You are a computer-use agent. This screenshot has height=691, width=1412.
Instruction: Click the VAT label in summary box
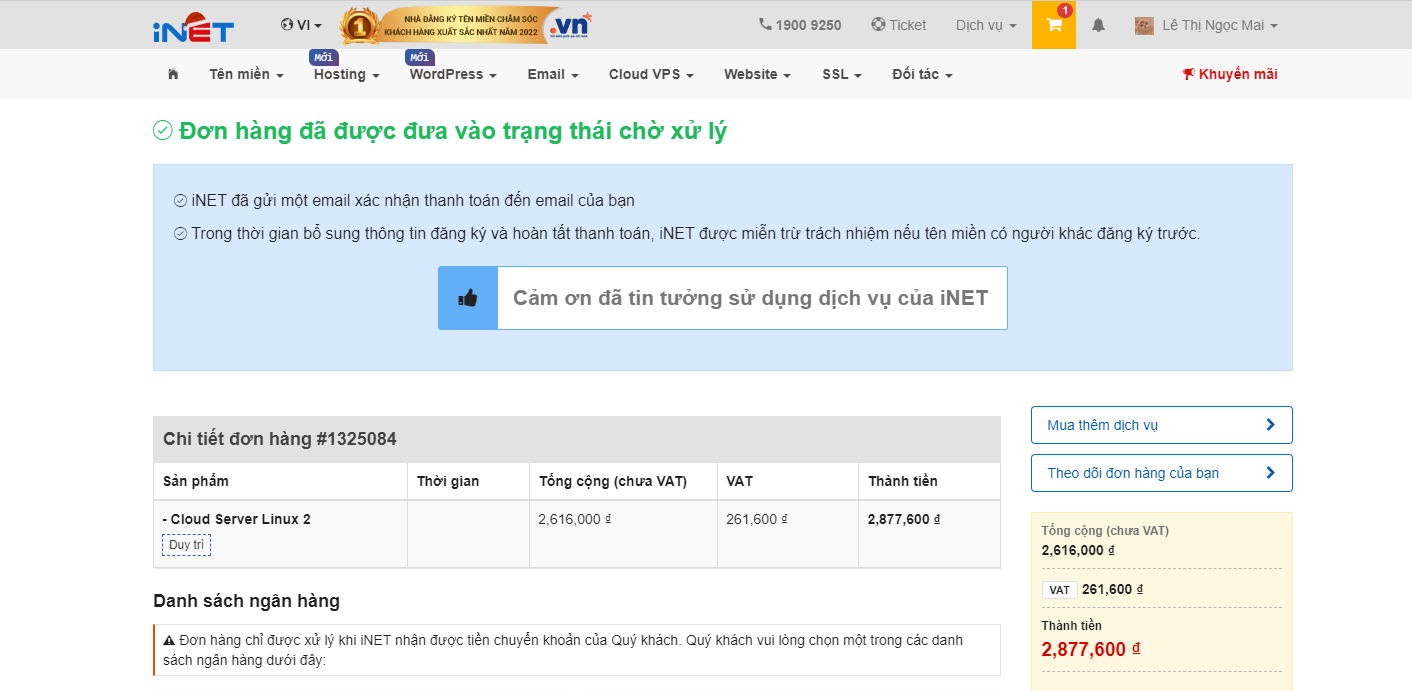point(1059,590)
